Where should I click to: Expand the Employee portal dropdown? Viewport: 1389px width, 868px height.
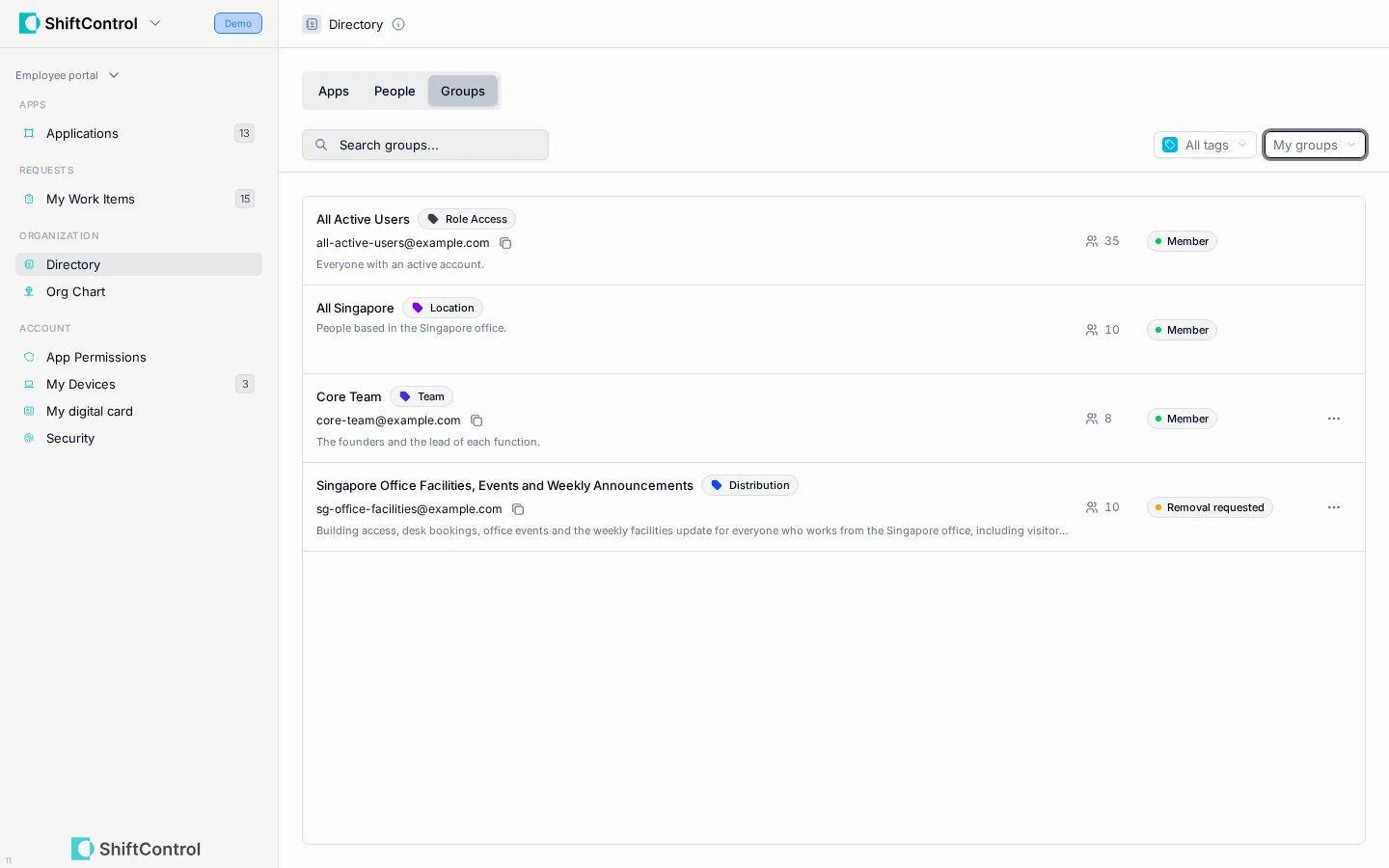point(68,75)
